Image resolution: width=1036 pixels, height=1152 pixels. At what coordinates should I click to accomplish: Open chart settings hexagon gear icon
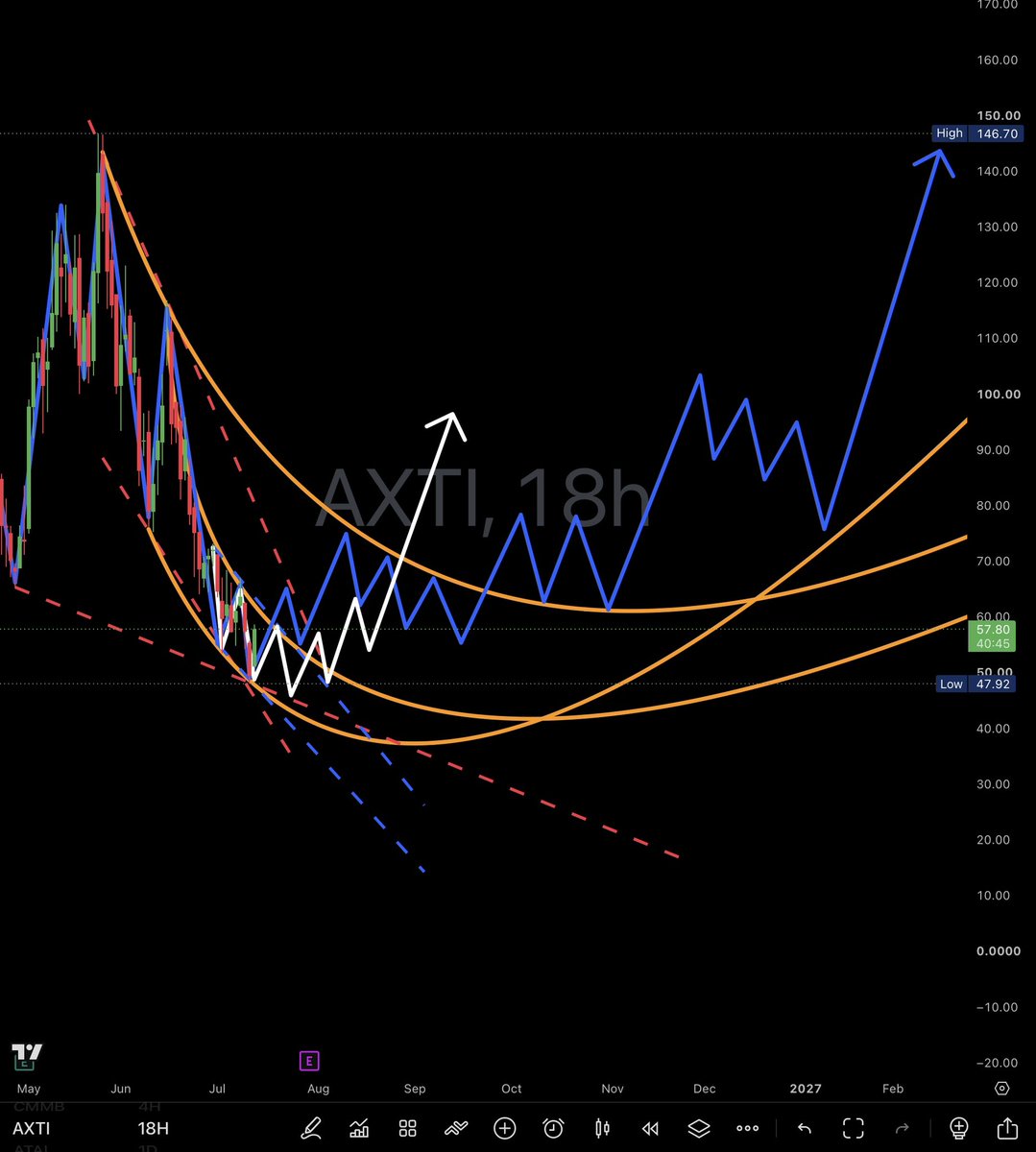point(1002,1088)
